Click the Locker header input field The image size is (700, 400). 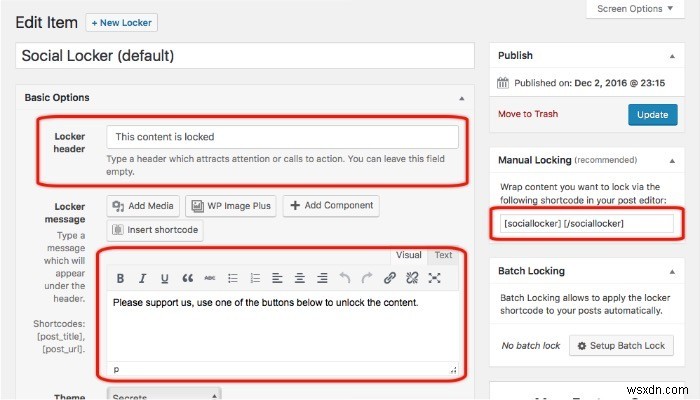(282, 137)
